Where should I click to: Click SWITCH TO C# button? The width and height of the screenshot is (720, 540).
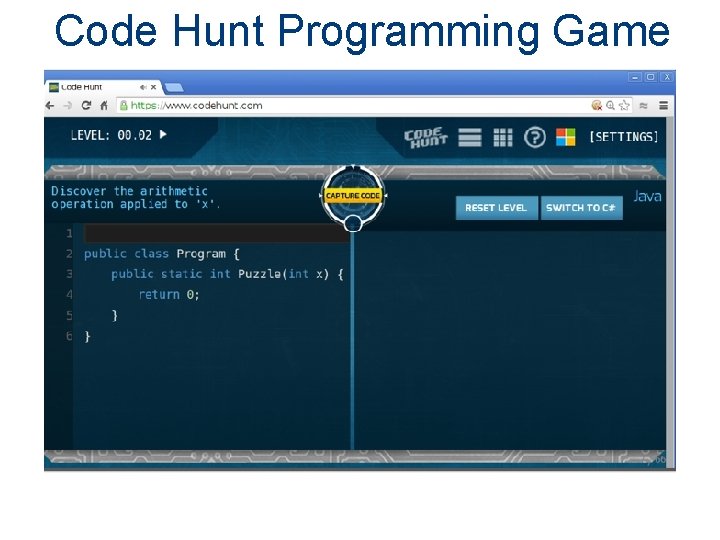tap(581, 208)
